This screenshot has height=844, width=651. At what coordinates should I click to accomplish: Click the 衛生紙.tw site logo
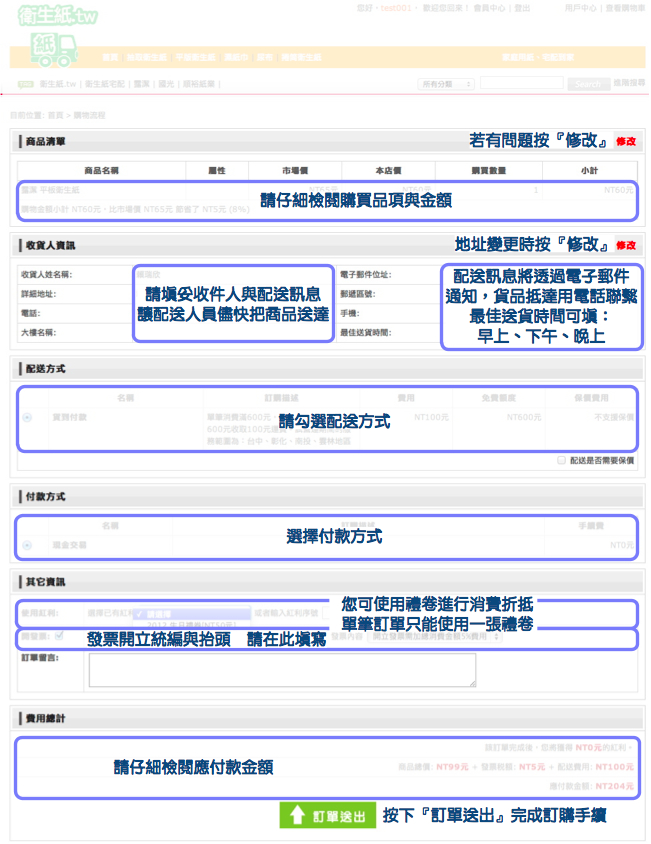[x=58, y=16]
